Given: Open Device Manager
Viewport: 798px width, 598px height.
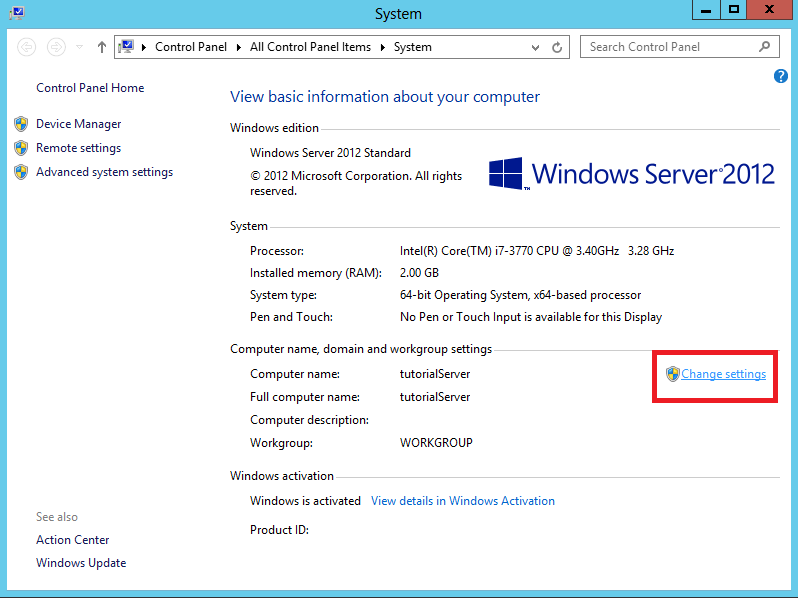Looking at the screenshot, I should point(78,124).
